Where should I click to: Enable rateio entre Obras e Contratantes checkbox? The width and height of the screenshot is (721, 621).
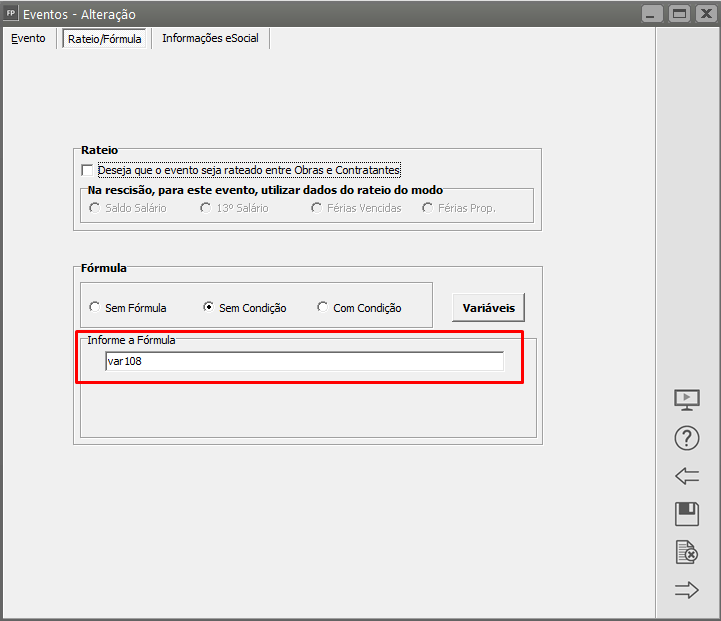(87, 170)
